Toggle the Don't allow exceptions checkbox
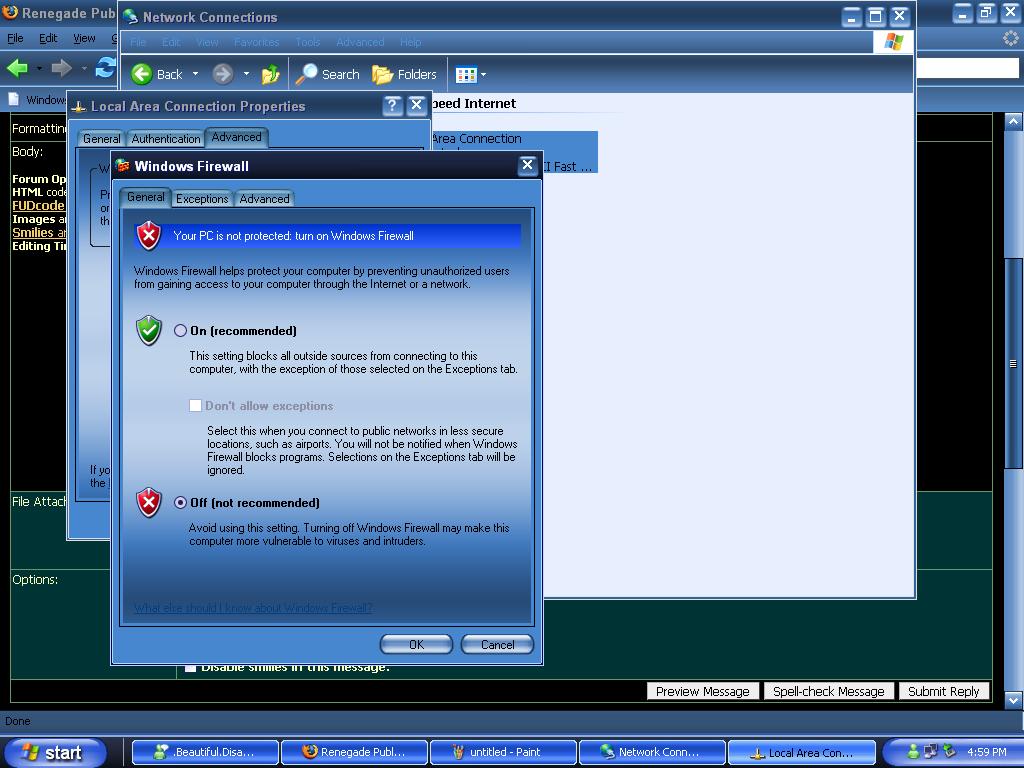 pos(196,406)
